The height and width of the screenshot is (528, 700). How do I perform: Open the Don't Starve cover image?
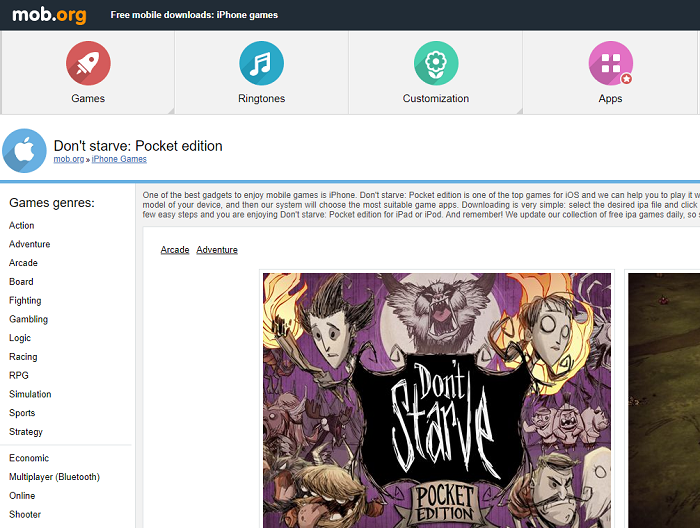(437, 400)
